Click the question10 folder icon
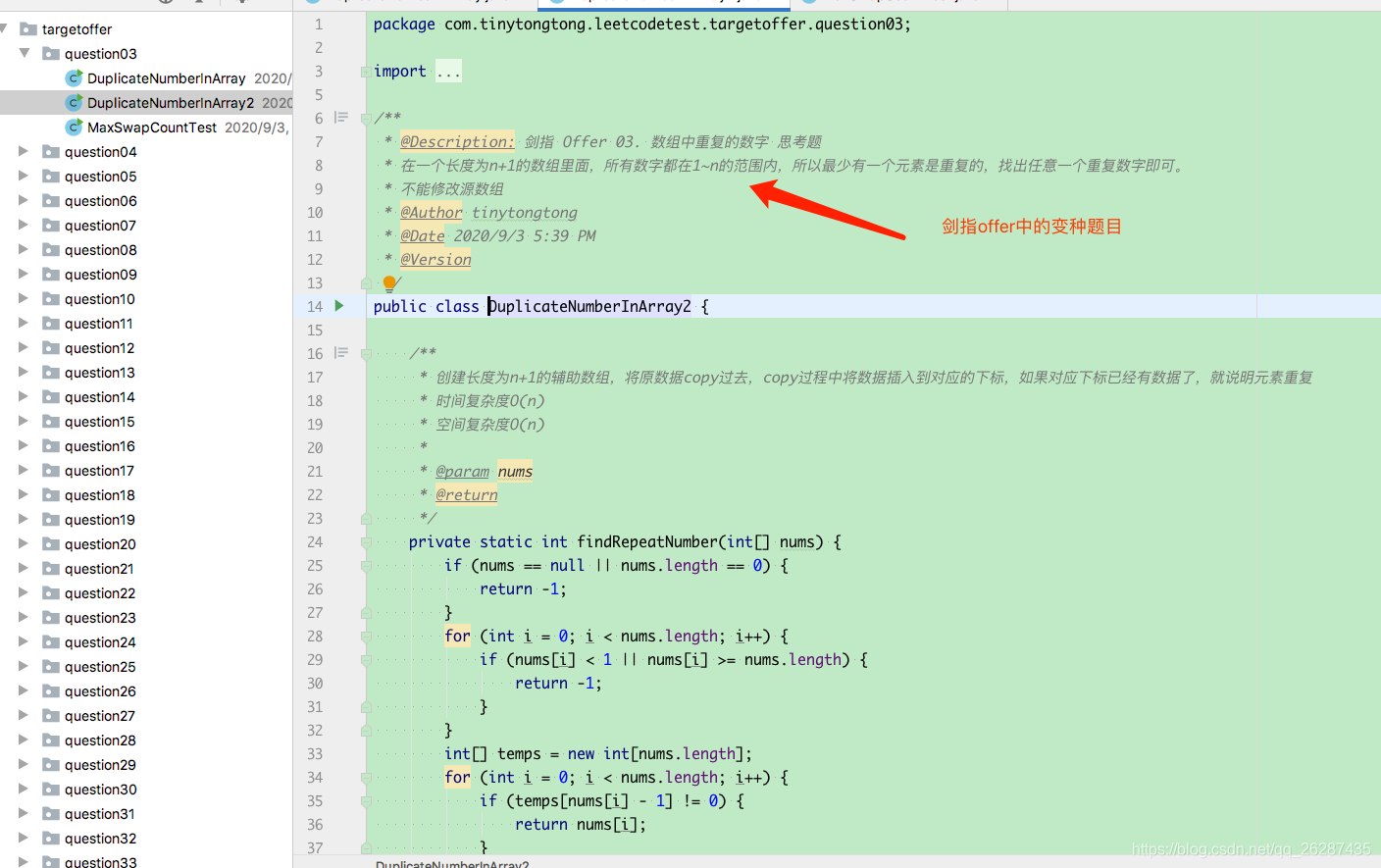The image size is (1381, 868). tap(51, 298)
